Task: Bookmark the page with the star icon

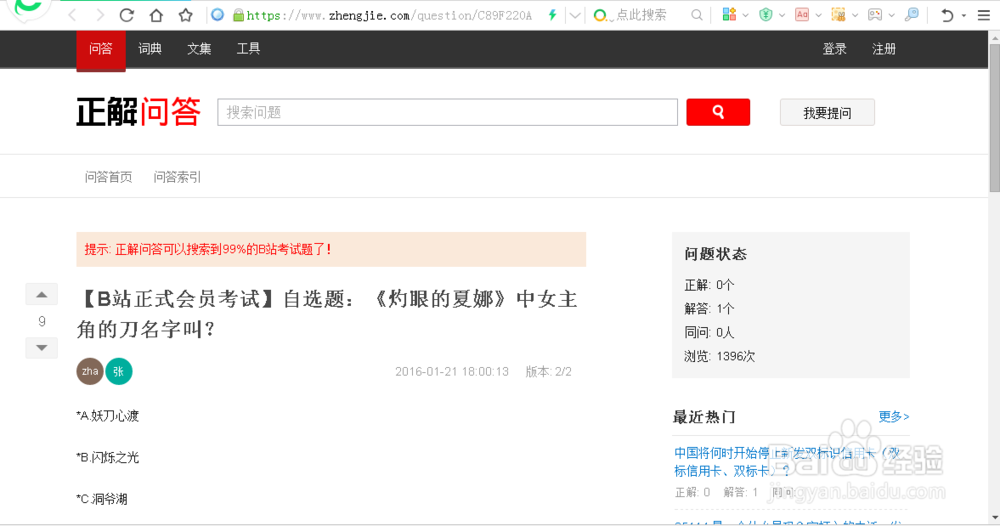Action: click(186, 15)
